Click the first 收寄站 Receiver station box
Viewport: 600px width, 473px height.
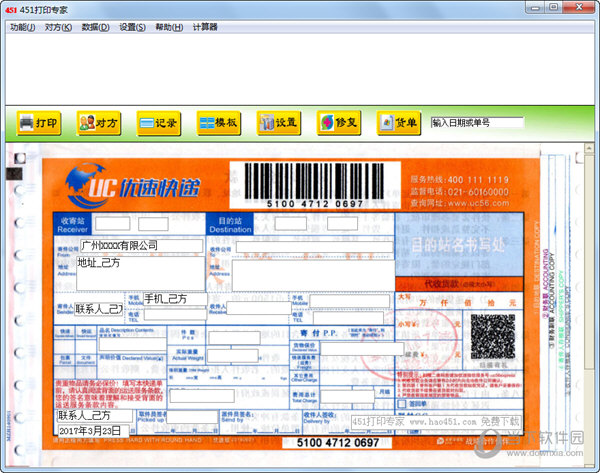(x=112, y=224)
